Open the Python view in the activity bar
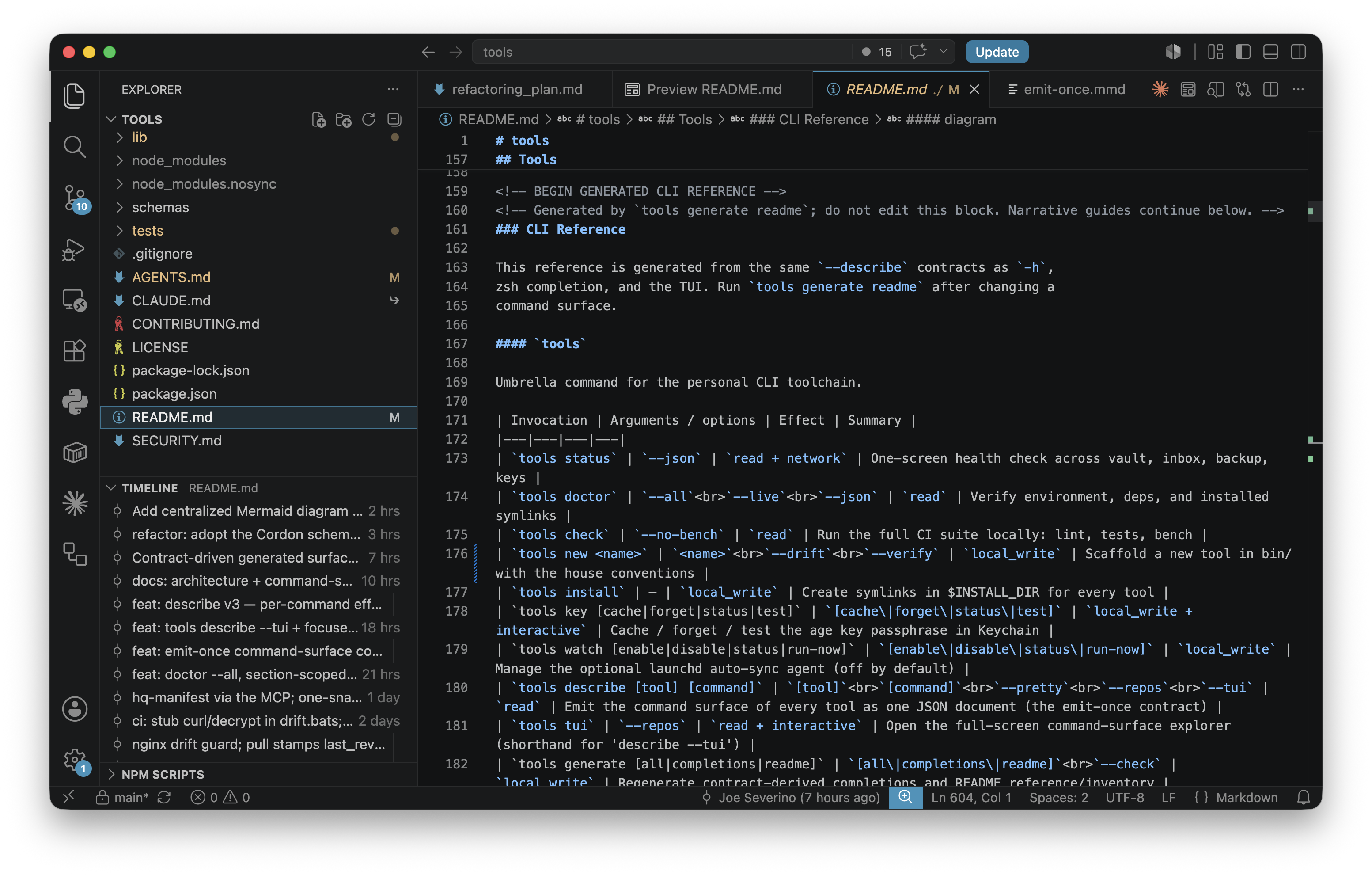Image resolution: width=1372 pixels, height=875 pixels. point(75,402)
